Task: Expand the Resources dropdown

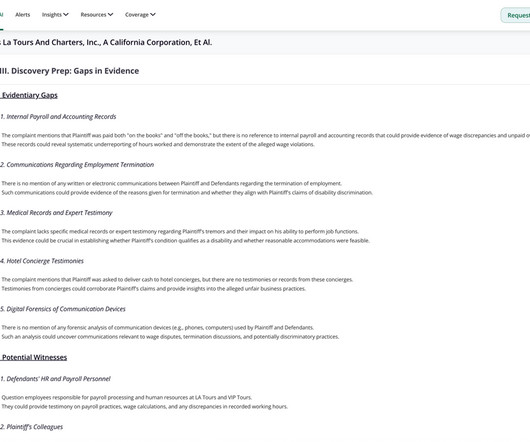Action: (97, 15)
